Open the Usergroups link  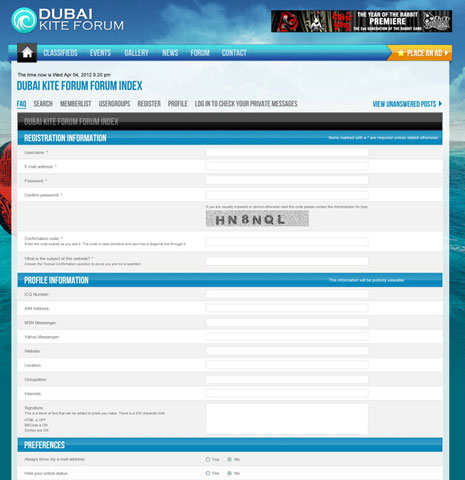pyautogui.click(x=114, y=104)
